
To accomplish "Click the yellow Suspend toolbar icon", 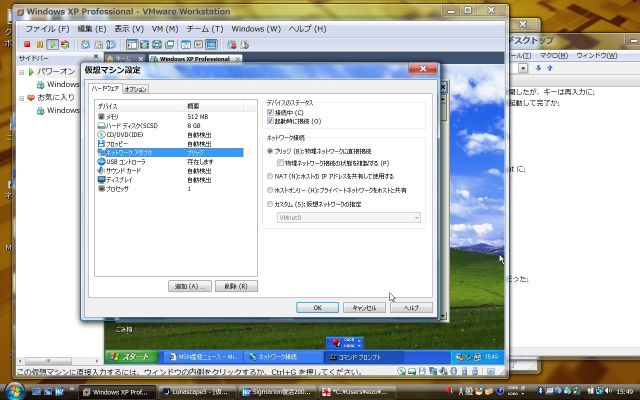I will tap(40, 44).
